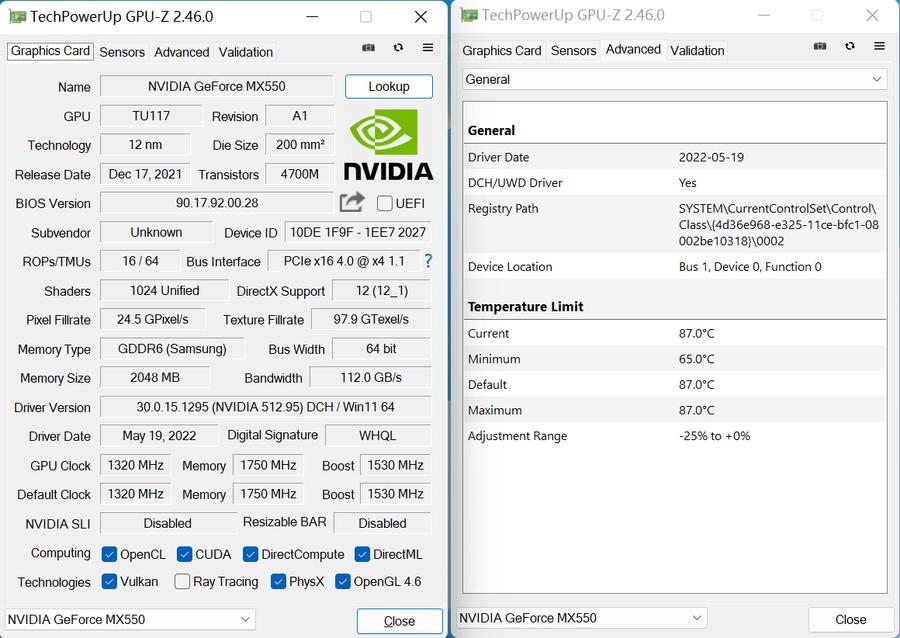Click the Close button in the left window

click(399, 621)
